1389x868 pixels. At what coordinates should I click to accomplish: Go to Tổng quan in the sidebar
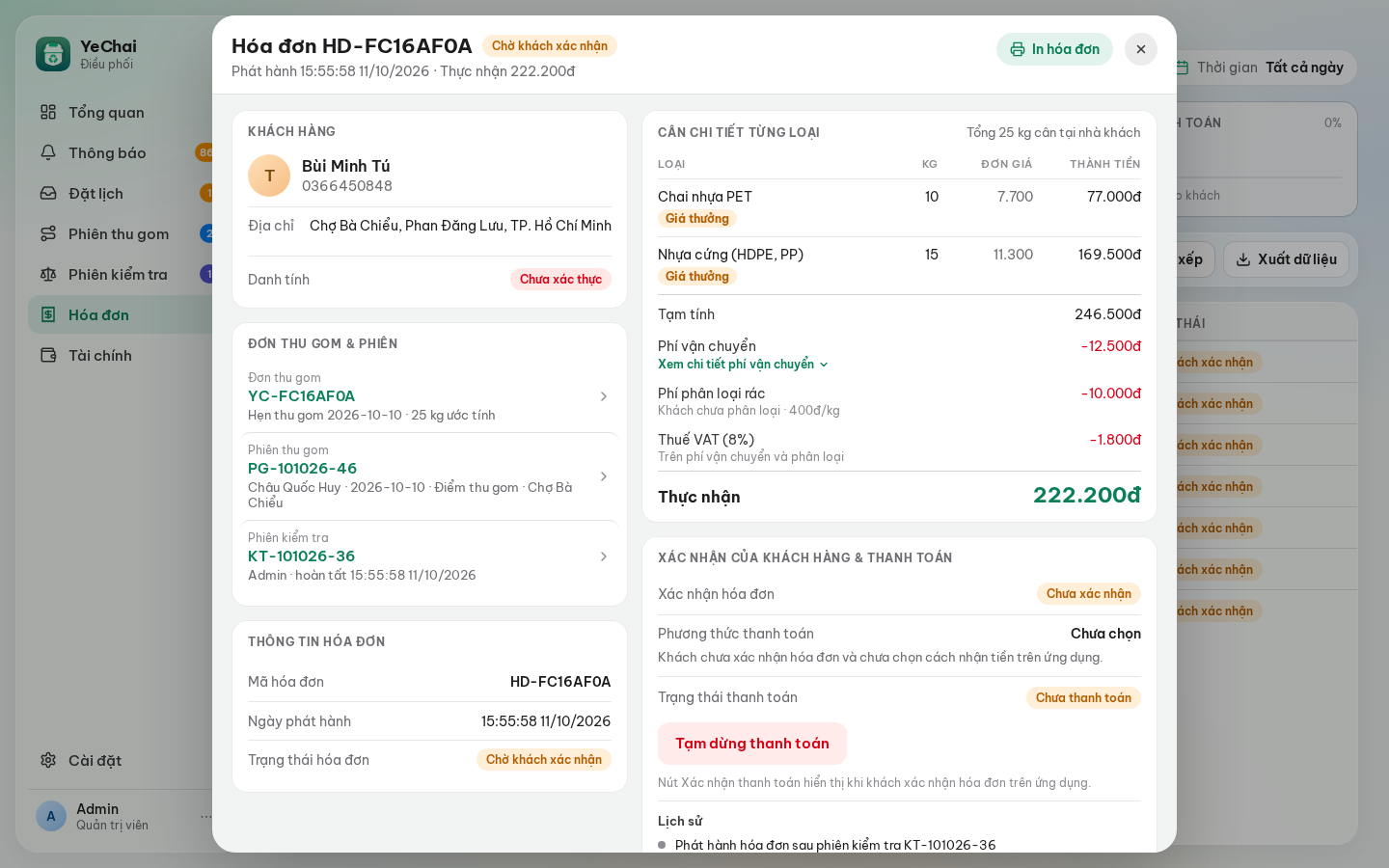click(121, 112)
